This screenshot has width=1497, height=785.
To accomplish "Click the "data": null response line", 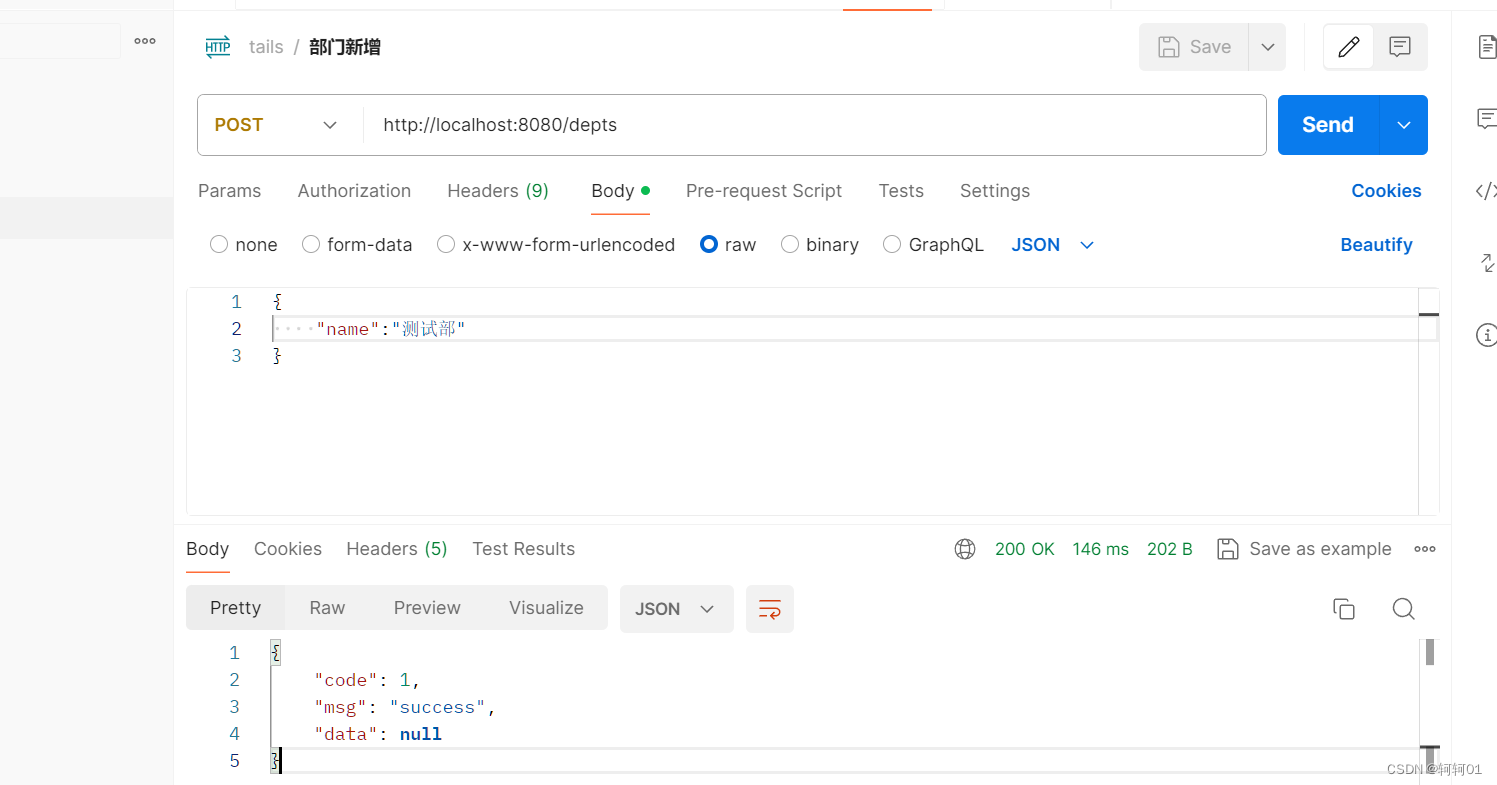I will click(378, 734).
